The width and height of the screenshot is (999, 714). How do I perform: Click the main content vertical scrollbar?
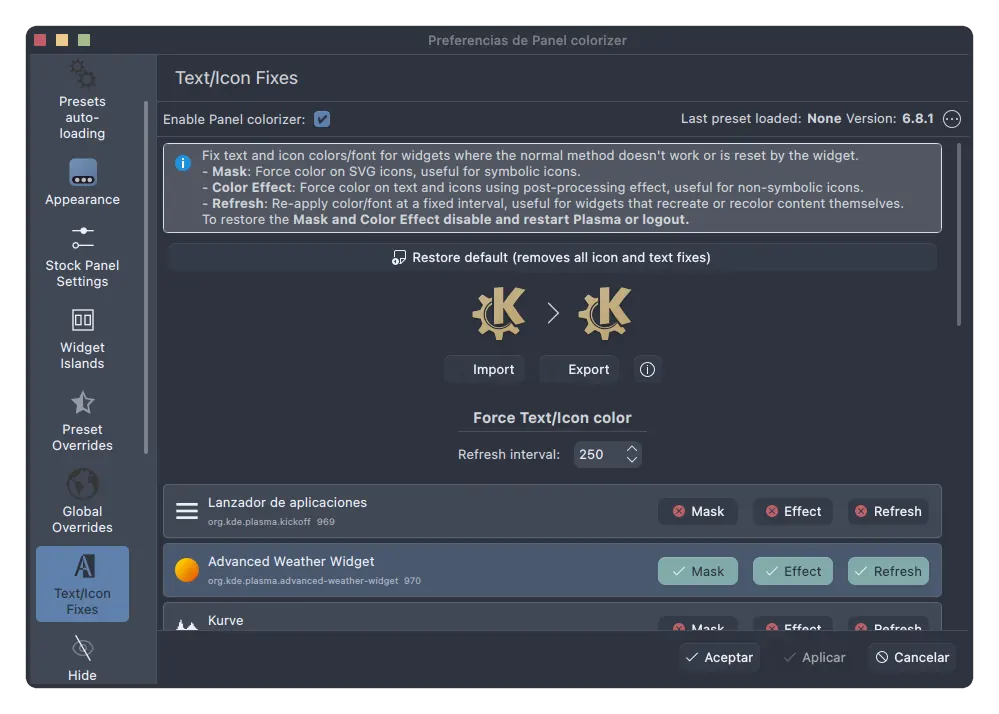coord(959,235)
